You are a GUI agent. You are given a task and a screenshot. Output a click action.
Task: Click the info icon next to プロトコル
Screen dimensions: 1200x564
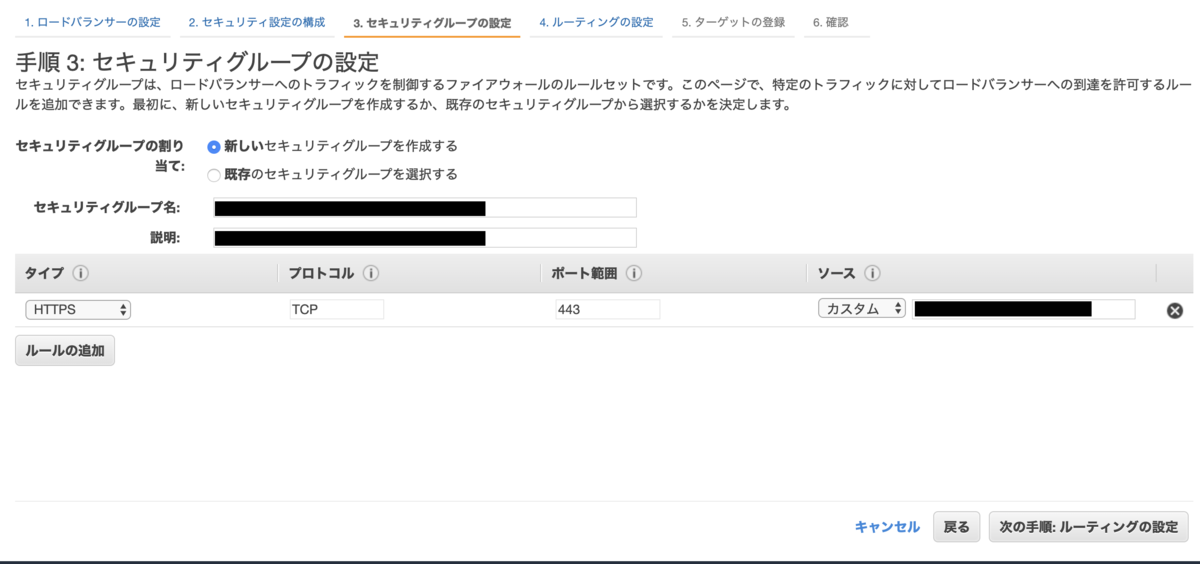pyautogui.click(x=370, y=273)
